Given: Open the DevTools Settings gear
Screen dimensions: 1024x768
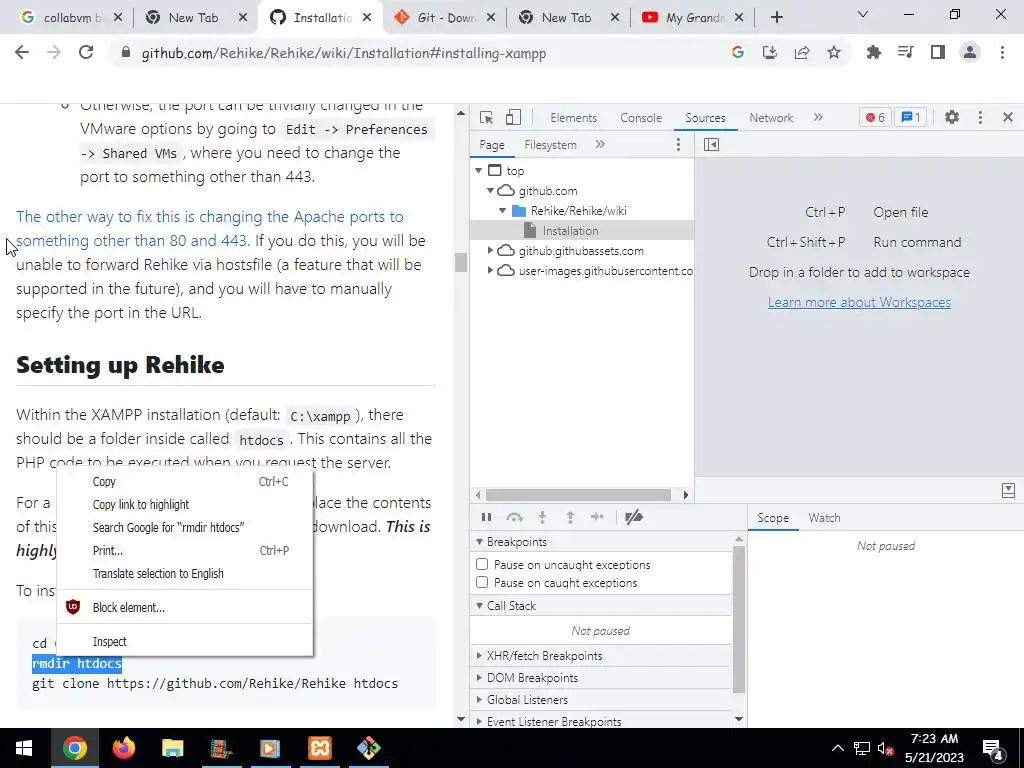Looking at the screenshot, I should tap(952, 118).
